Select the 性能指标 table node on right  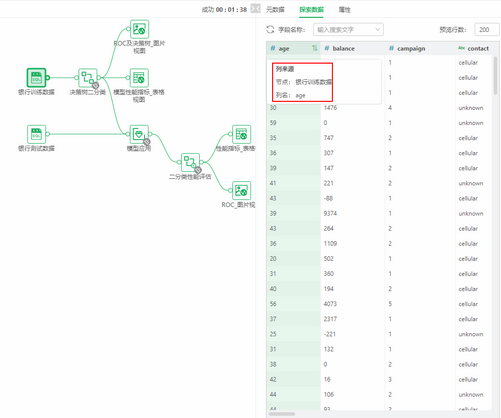coord(242,134)
